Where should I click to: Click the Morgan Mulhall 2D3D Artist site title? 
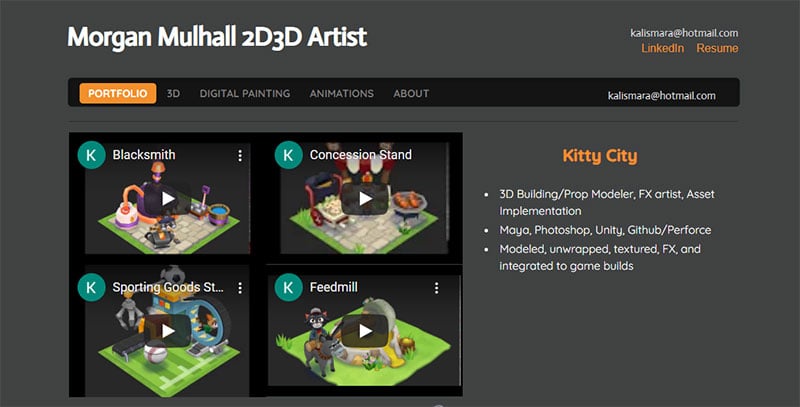point(217,37)
